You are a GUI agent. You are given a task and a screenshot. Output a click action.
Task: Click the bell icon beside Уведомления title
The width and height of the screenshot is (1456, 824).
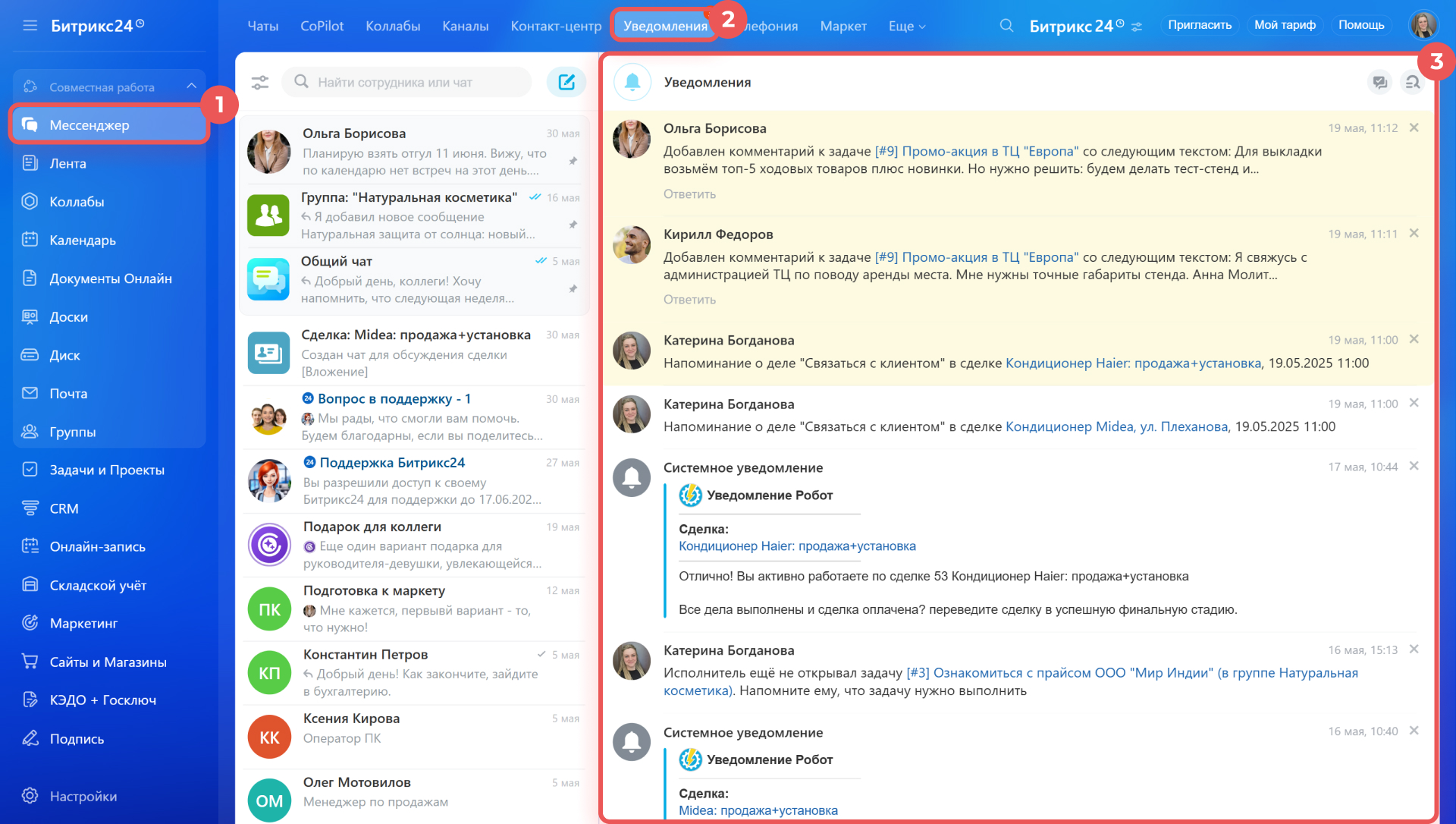pyautogui.click(x=632, y=82)
